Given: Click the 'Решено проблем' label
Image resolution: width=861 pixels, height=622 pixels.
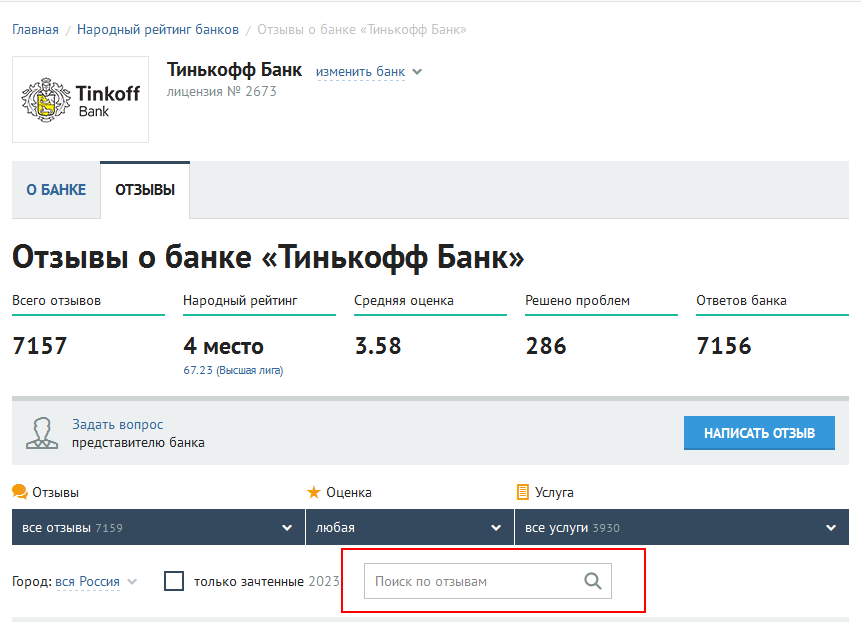Looking at the screenshot, I should [x=577, y=301].
